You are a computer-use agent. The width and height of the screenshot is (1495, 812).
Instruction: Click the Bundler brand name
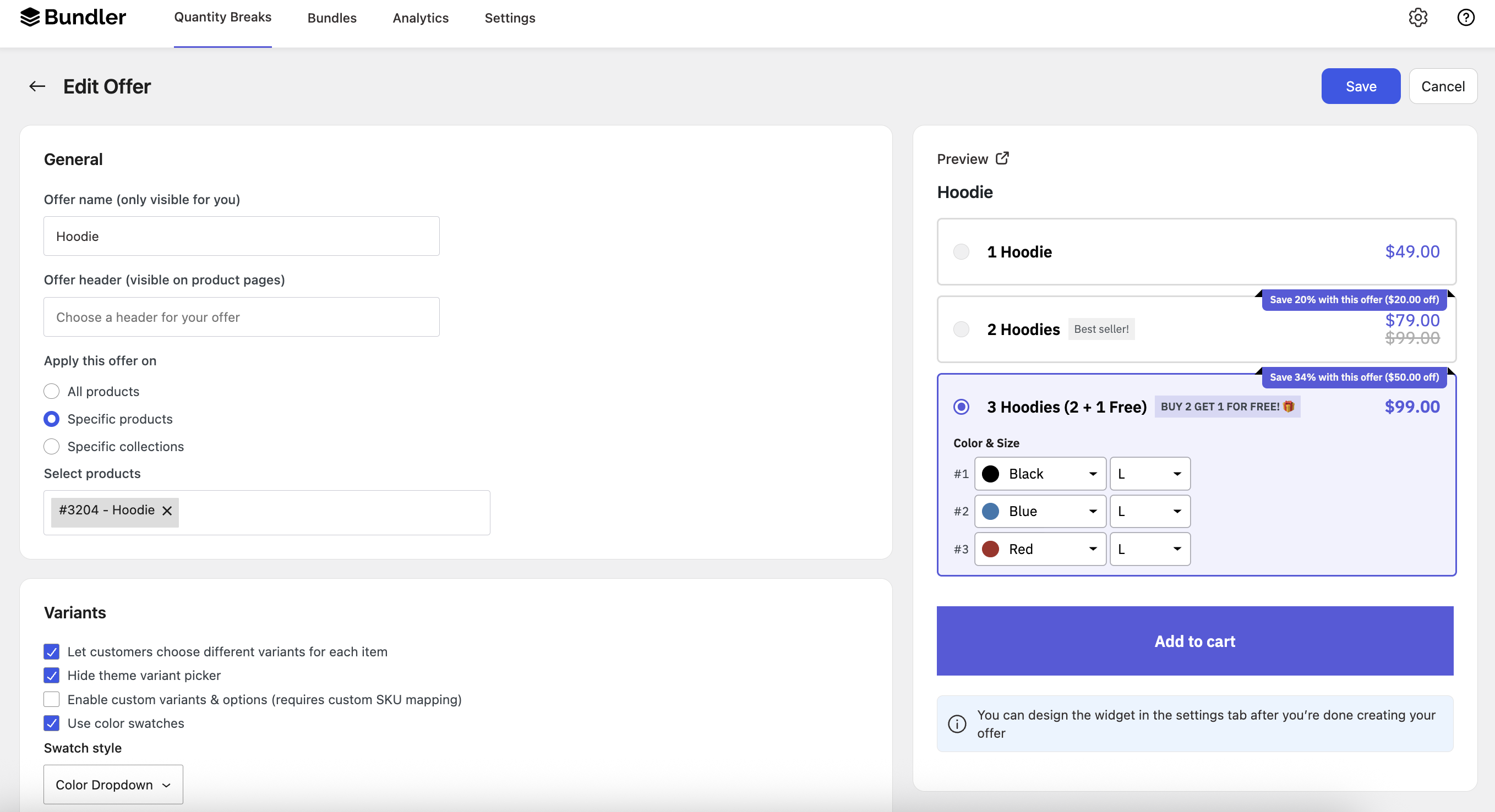(85, 18)
